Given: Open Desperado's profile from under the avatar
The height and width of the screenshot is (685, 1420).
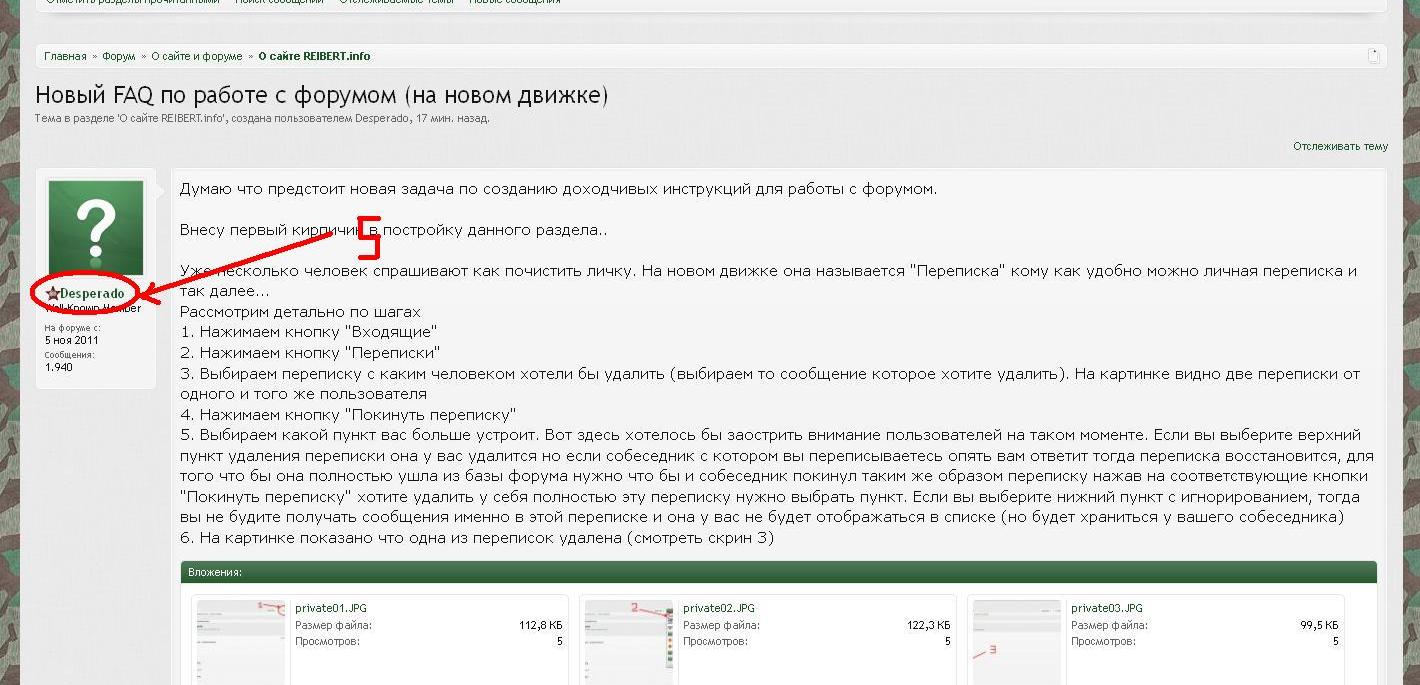Looking at the screenshot, I should tap(92, 293).
